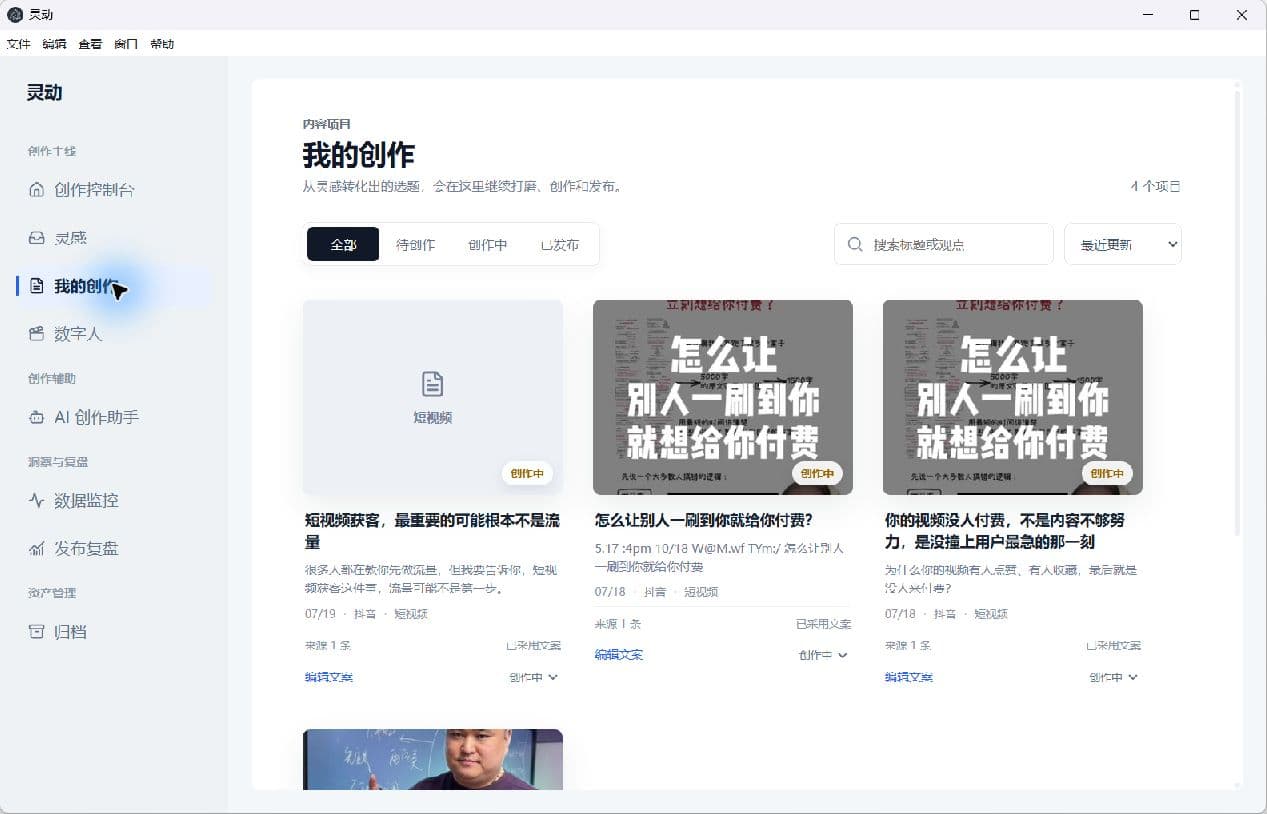Open the 最近更新 sort dropdown
1267x814 pixels.
(x=1123, y=244)
